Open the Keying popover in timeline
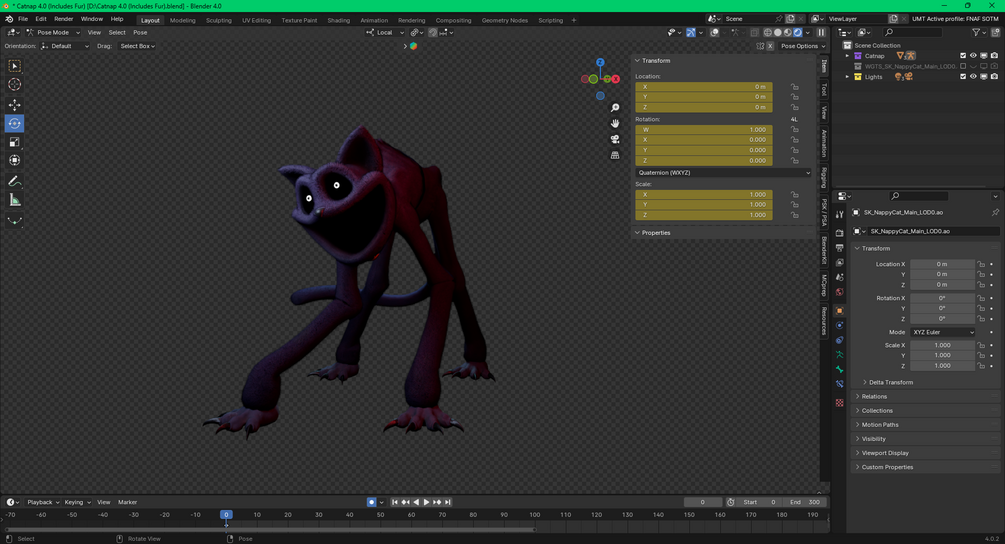 click(x=76, y=502)
